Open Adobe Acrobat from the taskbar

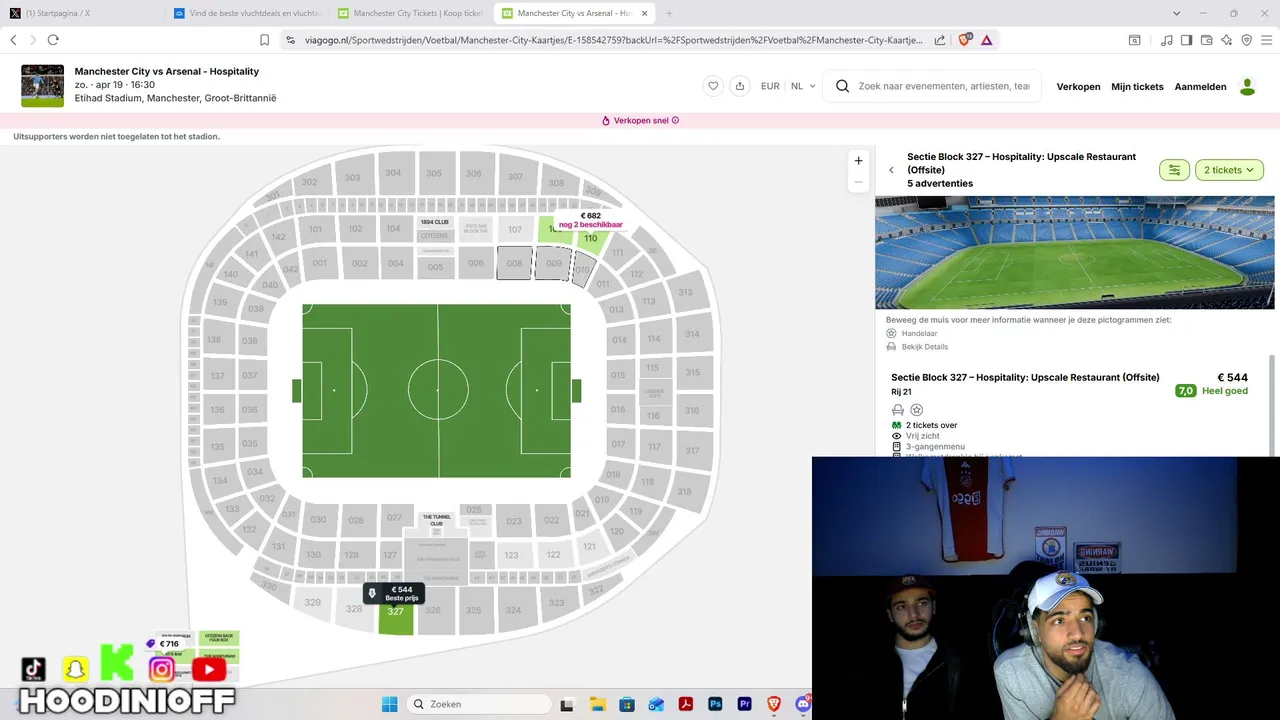click(685, 704)
